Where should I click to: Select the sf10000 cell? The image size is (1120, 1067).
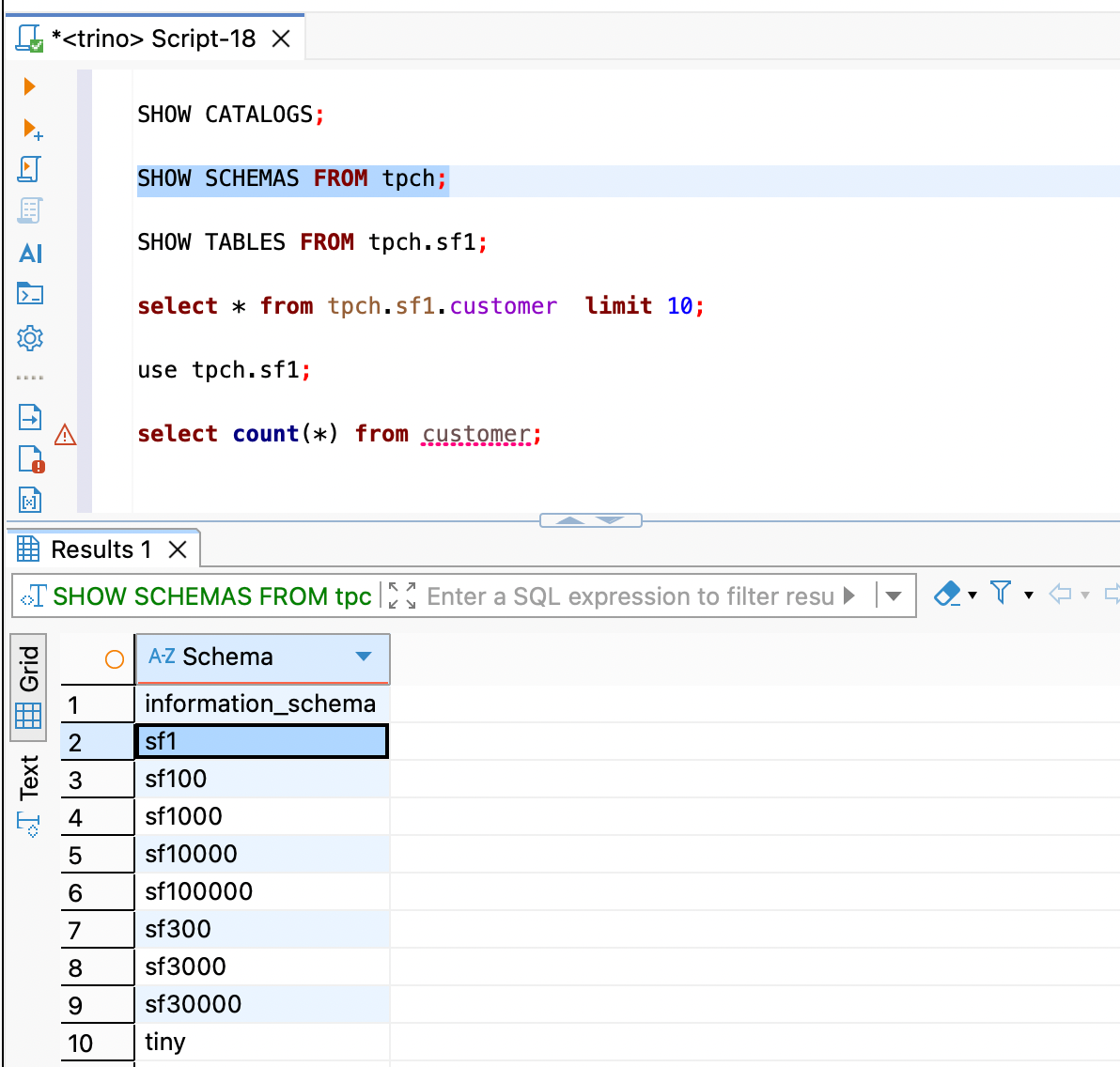(x=262, y=854)
